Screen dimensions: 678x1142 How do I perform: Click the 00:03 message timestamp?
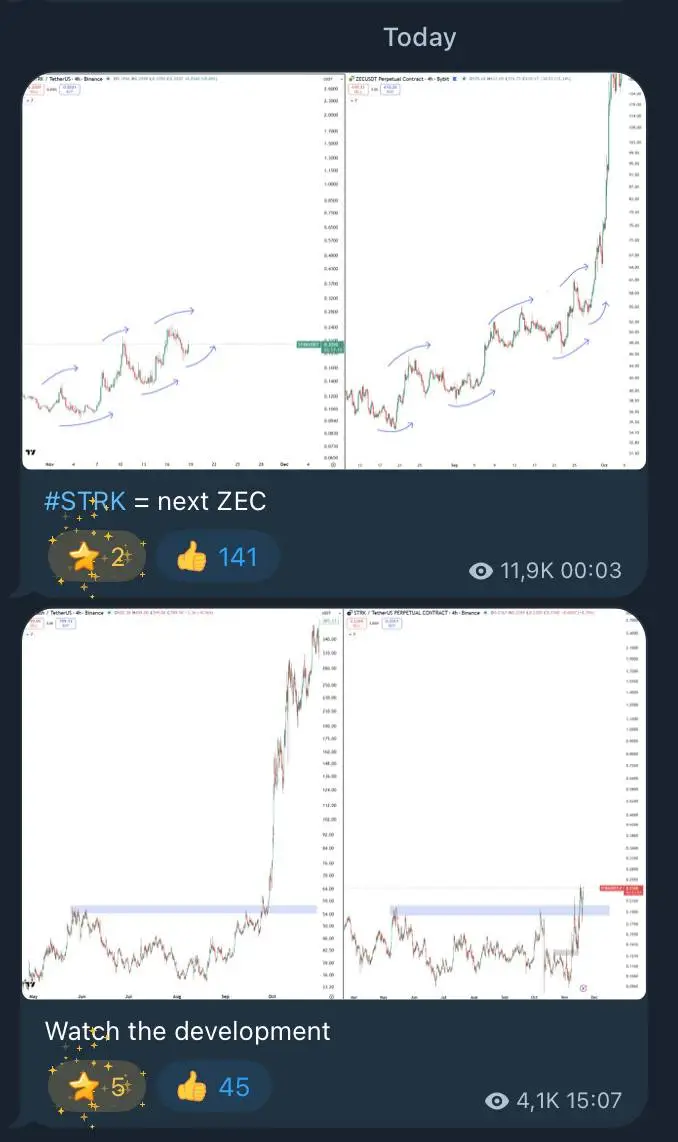[589, 571]
